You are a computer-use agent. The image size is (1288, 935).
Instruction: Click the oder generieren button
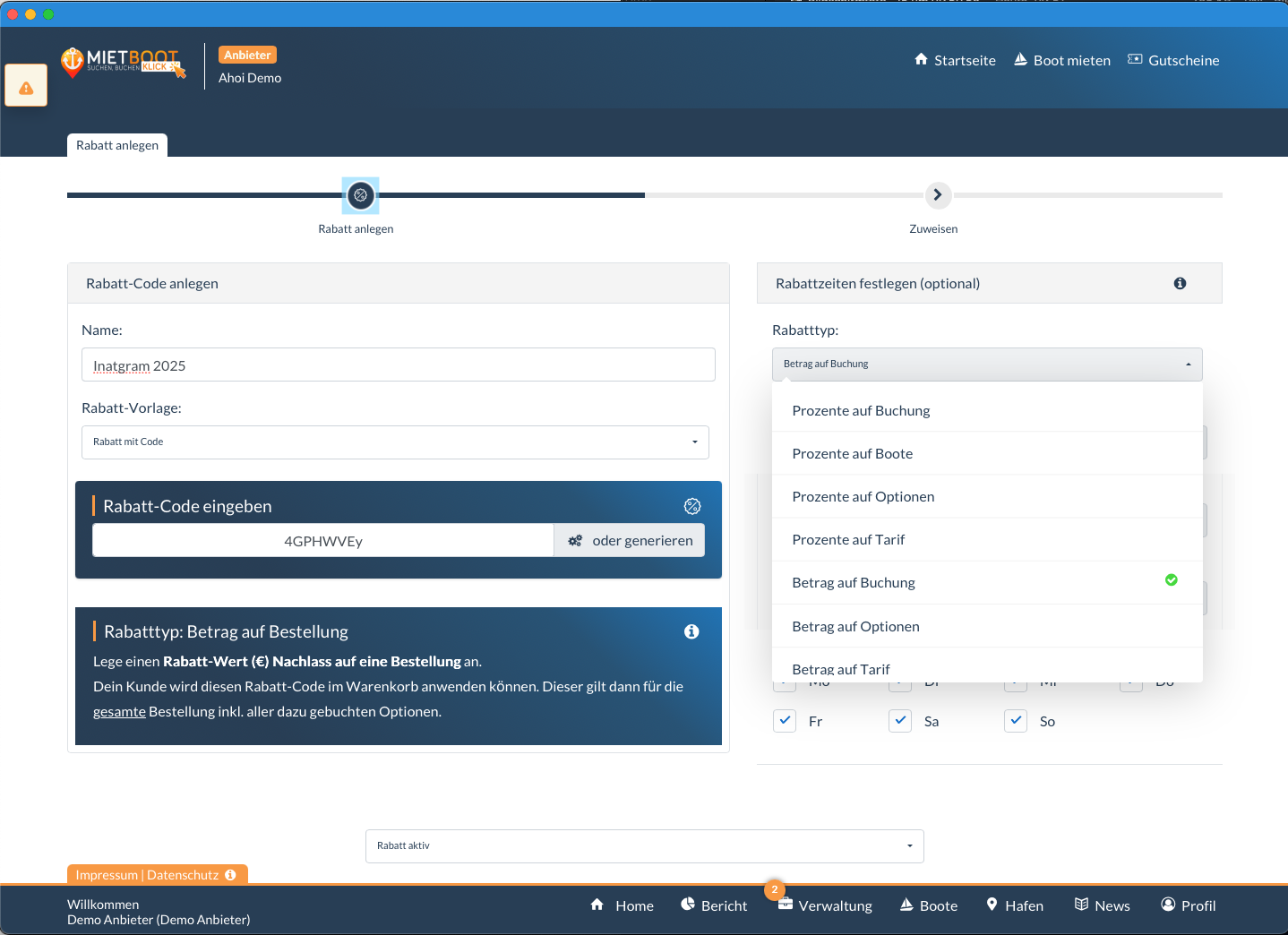pyautogui.click(x=630, y=541)
